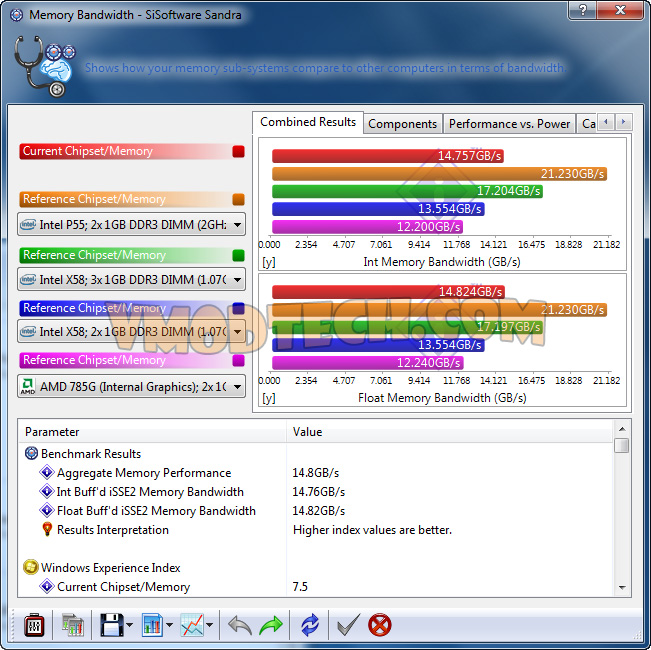The width and height of the screenshot is (651, 650).
Task: Select the Aggregate Memory Performance row text
Action: (x=144, y=473)
